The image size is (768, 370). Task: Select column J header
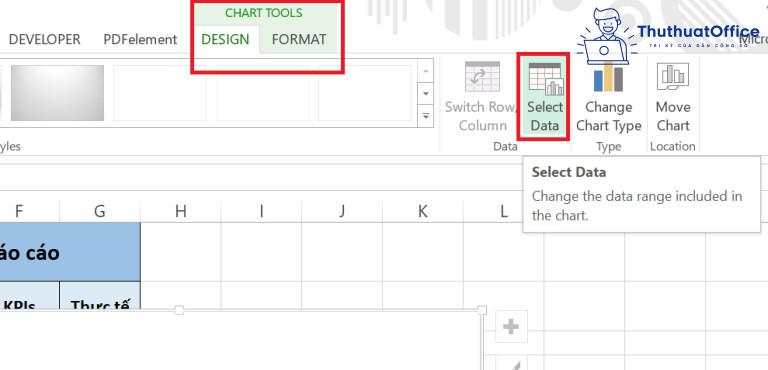pos(342,211)
